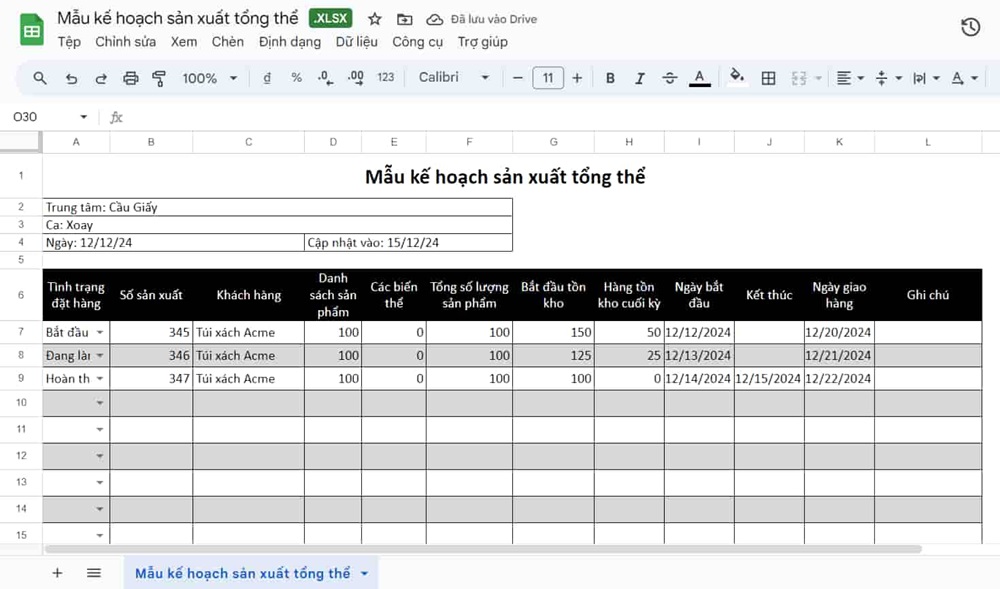Image resolution: width=1000 pixels, height=589 pixels.
Task: Click the merge cells icon
Action: click(x=798, y=77)
